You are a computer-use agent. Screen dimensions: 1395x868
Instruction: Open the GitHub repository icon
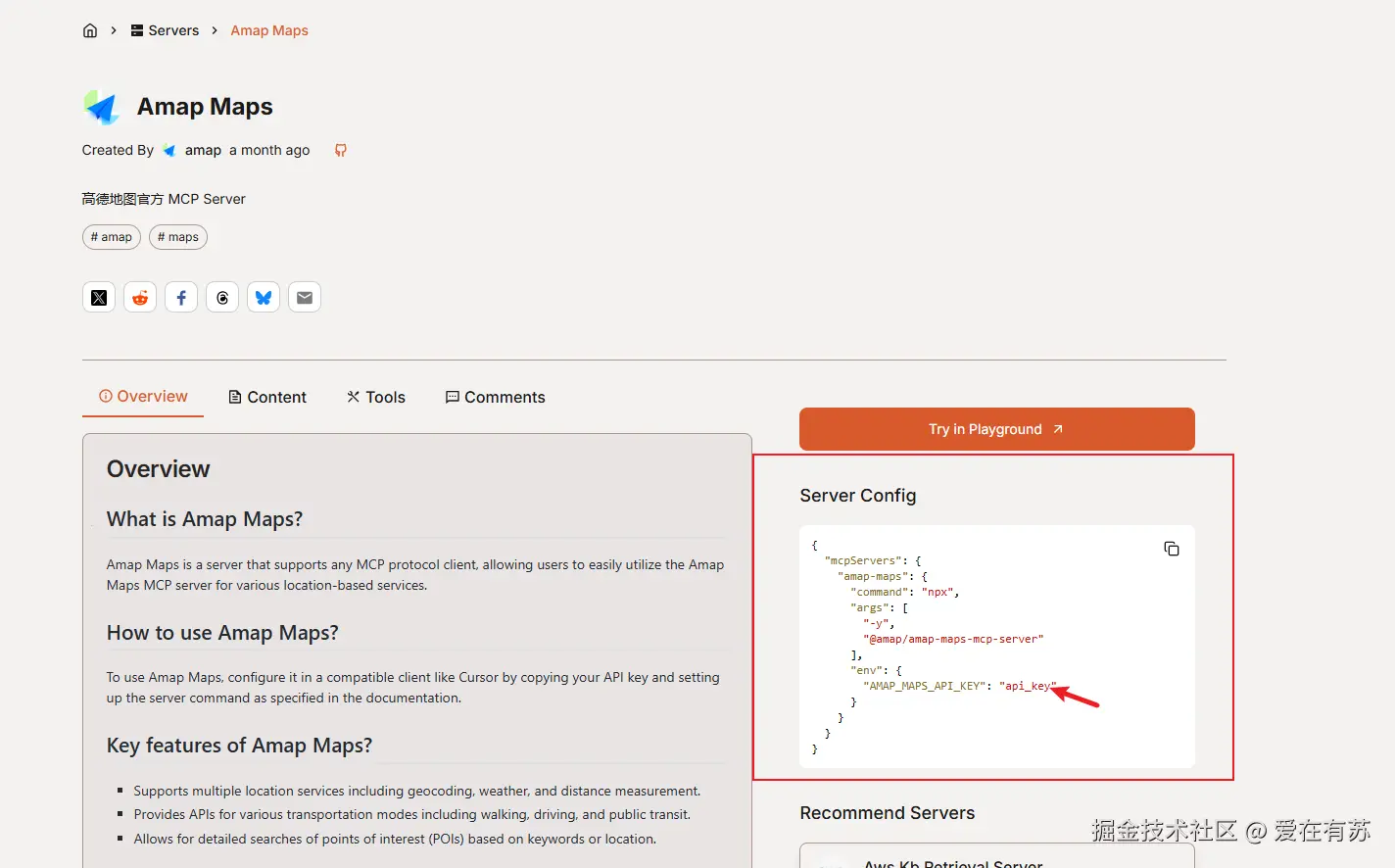341,150
